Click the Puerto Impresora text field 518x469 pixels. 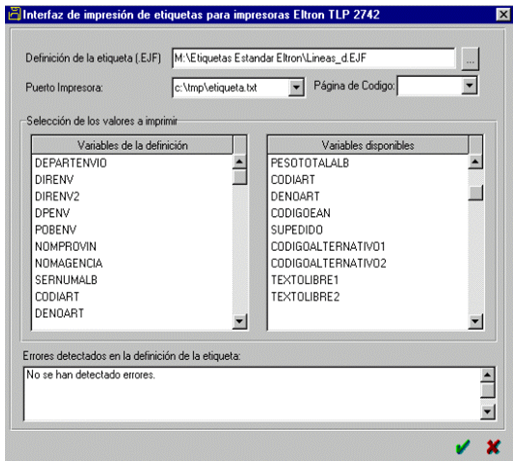pos(231,88)
